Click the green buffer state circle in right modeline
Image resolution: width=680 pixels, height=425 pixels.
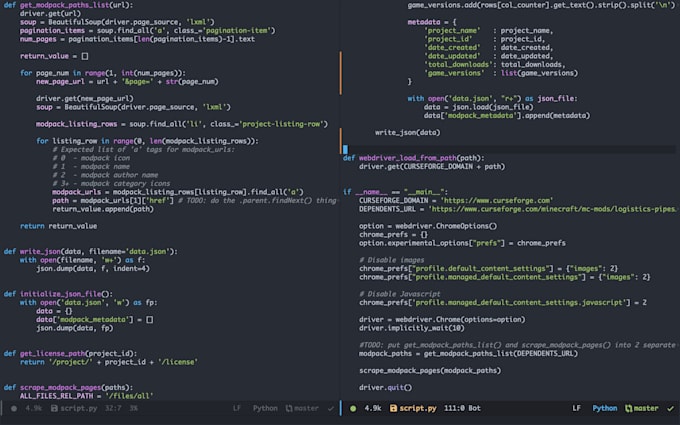tap(352, 408)
